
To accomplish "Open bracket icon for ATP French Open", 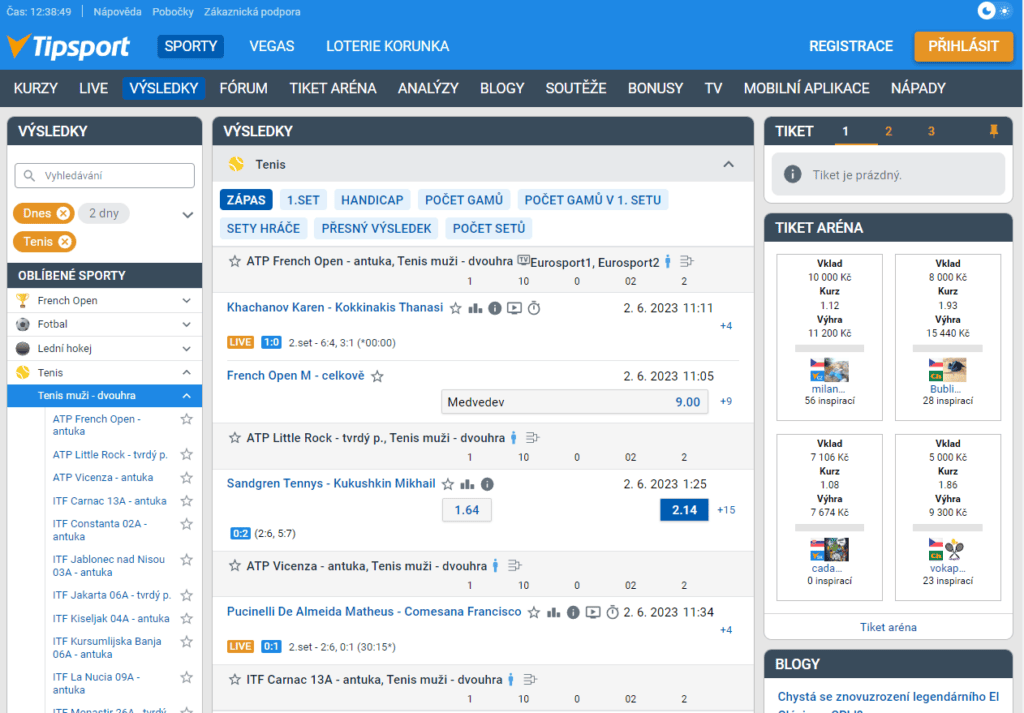I will point(686,261).
